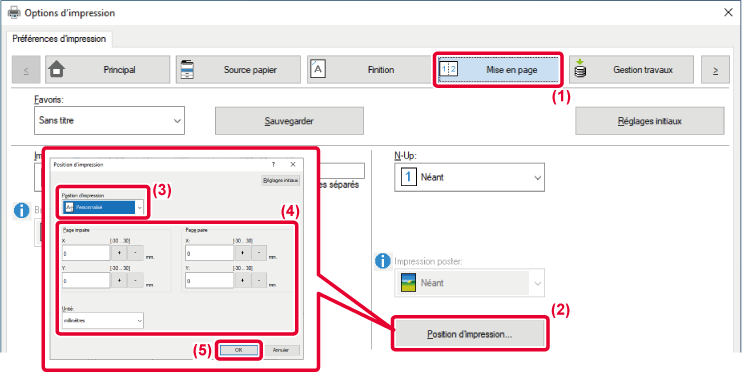The width and height of the screenshot is (742, 372).
Task: Click the info icon beside Impression poster
Action: (382, 260)
